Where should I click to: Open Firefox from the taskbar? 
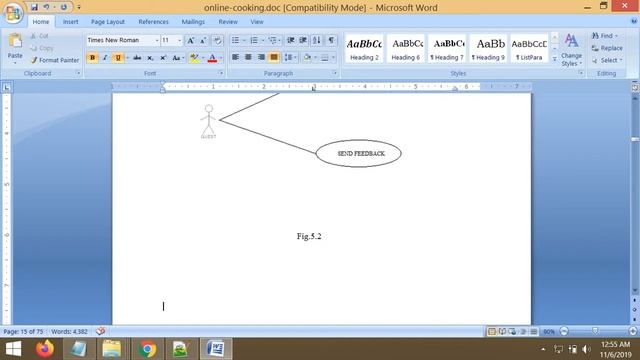[45, 349]
